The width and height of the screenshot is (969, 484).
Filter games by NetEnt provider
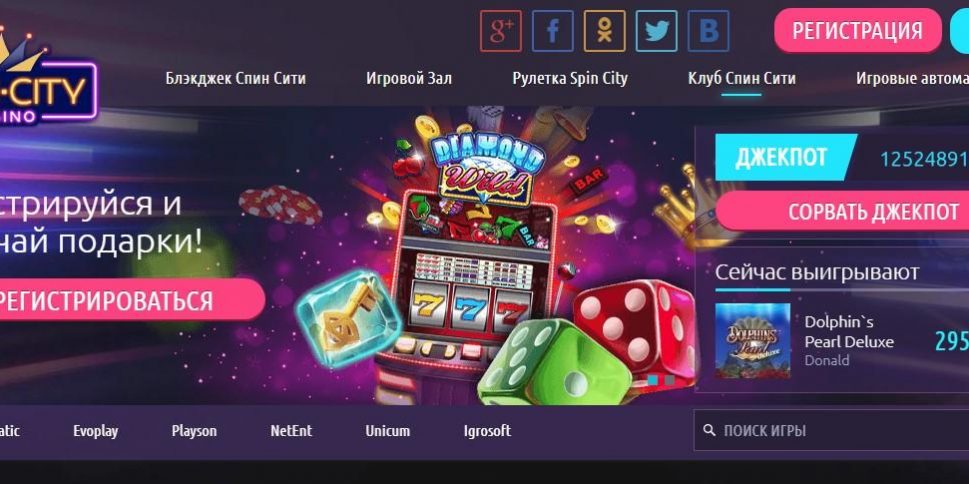[x=291, y=431]
